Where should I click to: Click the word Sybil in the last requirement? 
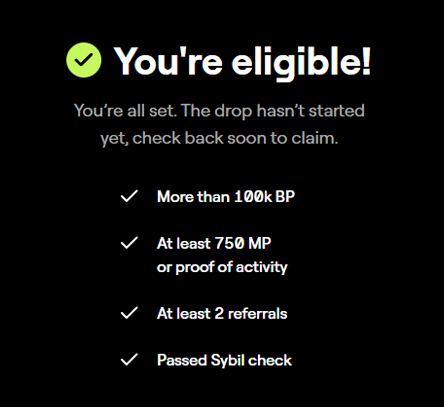pyautogui.click(x=227, y=361)
